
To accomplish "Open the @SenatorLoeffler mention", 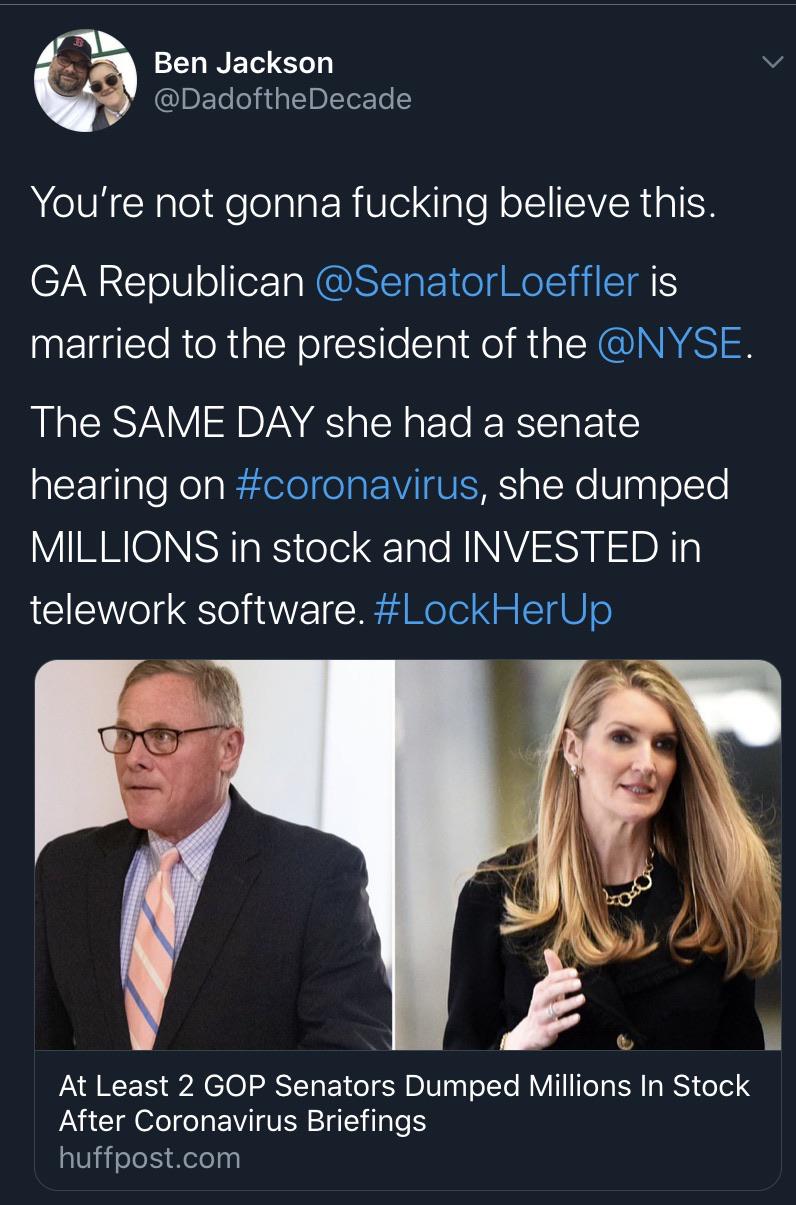I will pyautogui.click(x=476, y=281).
